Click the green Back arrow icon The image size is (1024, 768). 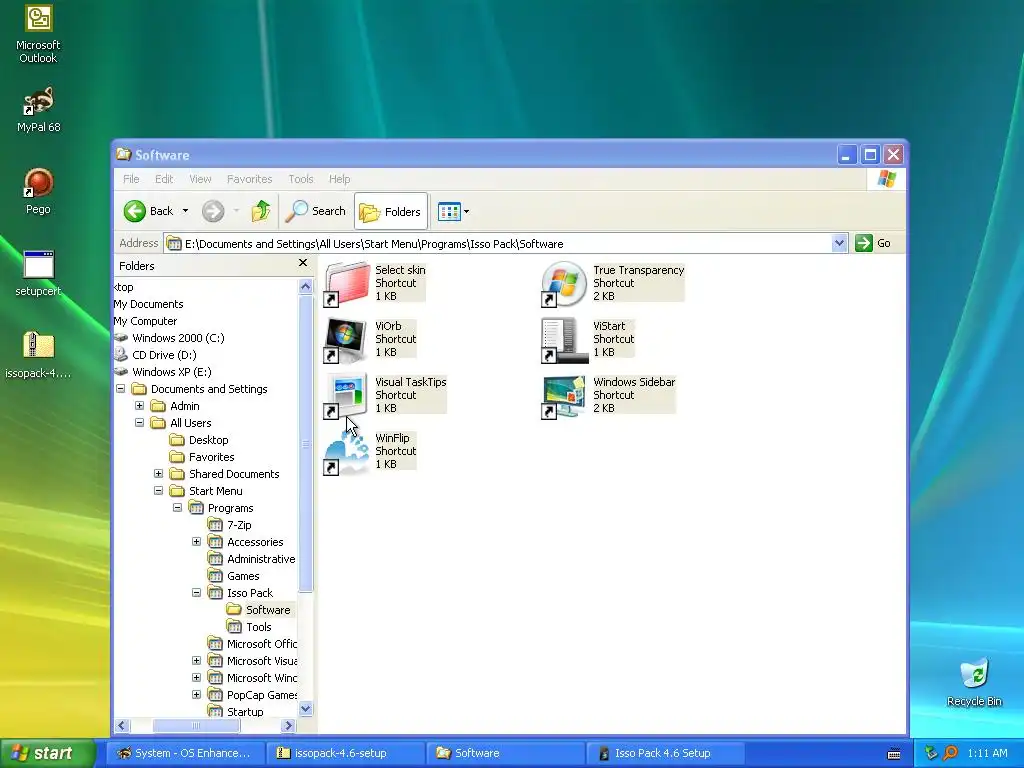(x=135, y=211)
